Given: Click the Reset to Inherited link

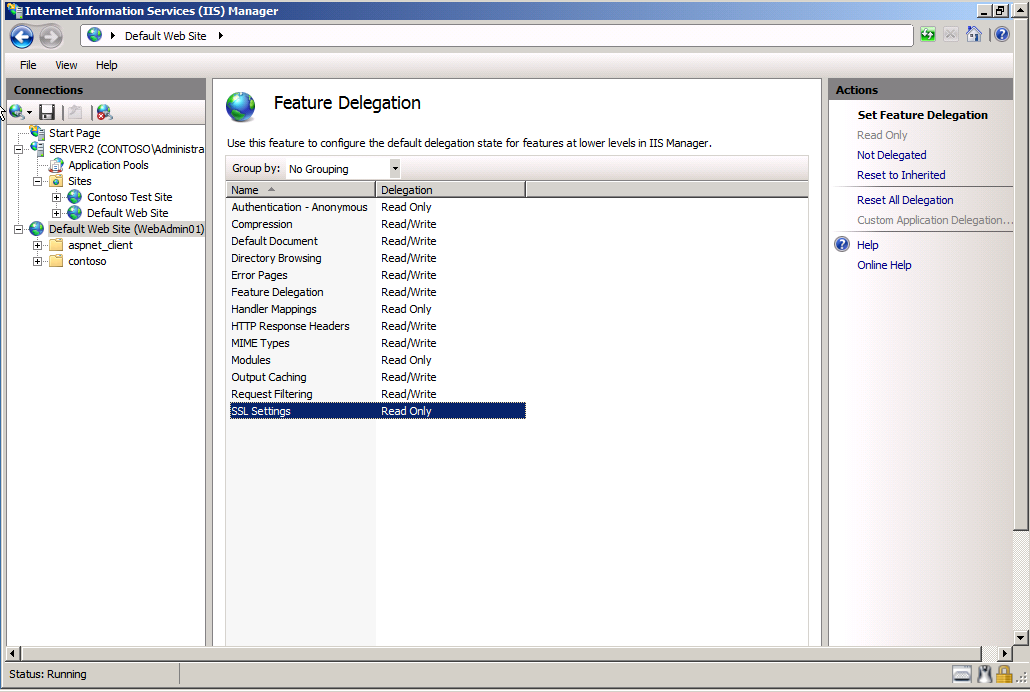Looking at the screenshot, I should click(901, 175).
